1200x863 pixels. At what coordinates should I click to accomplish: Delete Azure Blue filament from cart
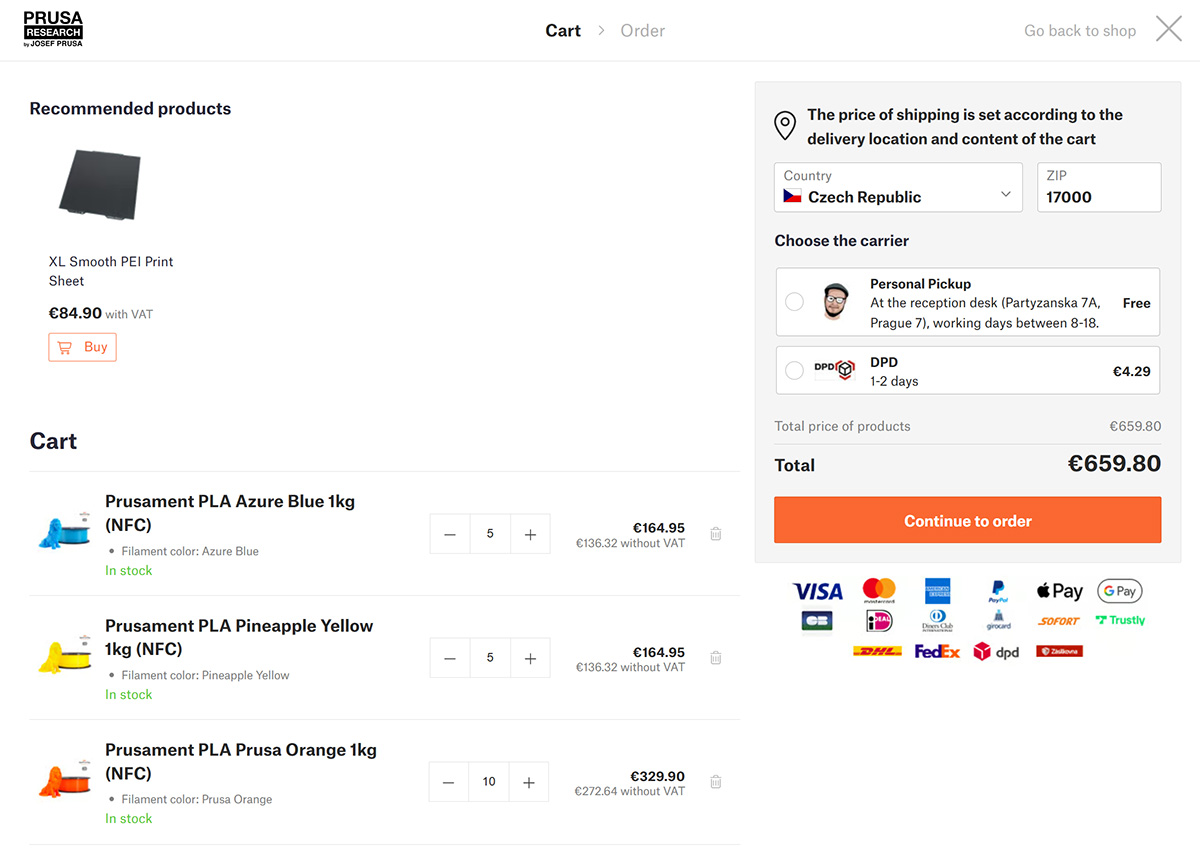pos(716,534)
